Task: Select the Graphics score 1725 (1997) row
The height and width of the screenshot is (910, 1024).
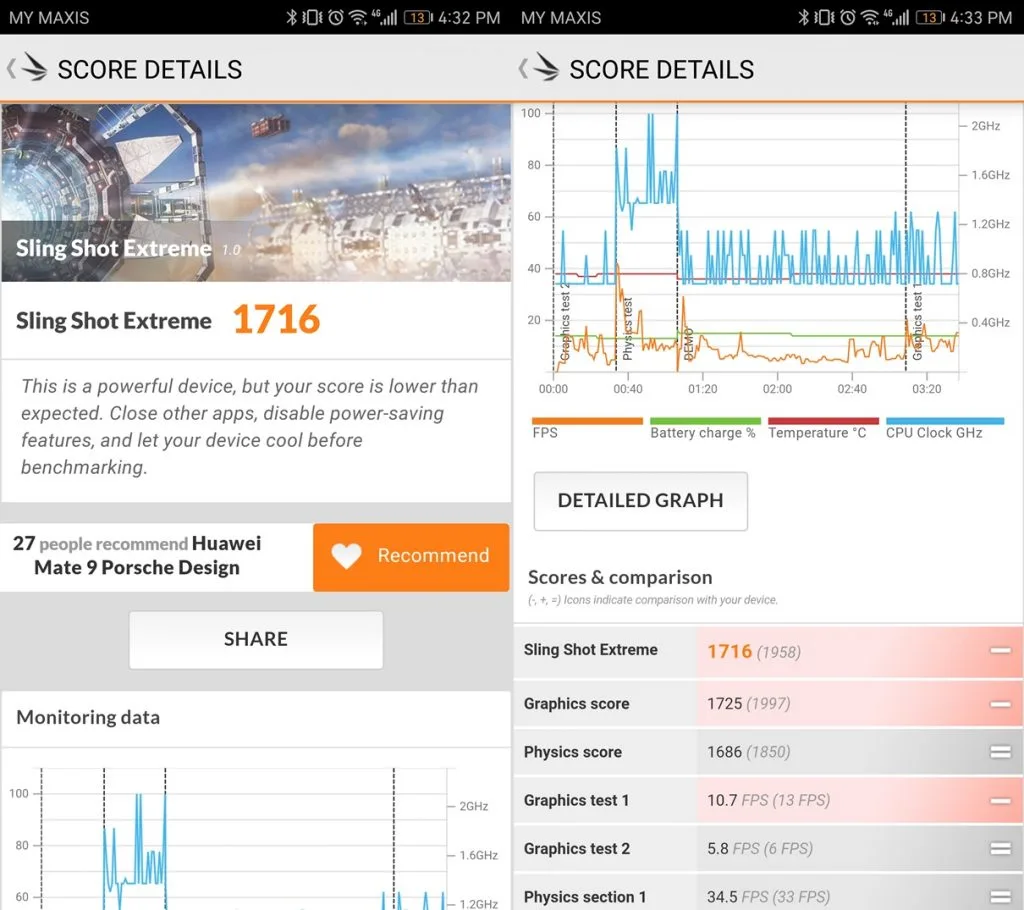Action: 768,704
